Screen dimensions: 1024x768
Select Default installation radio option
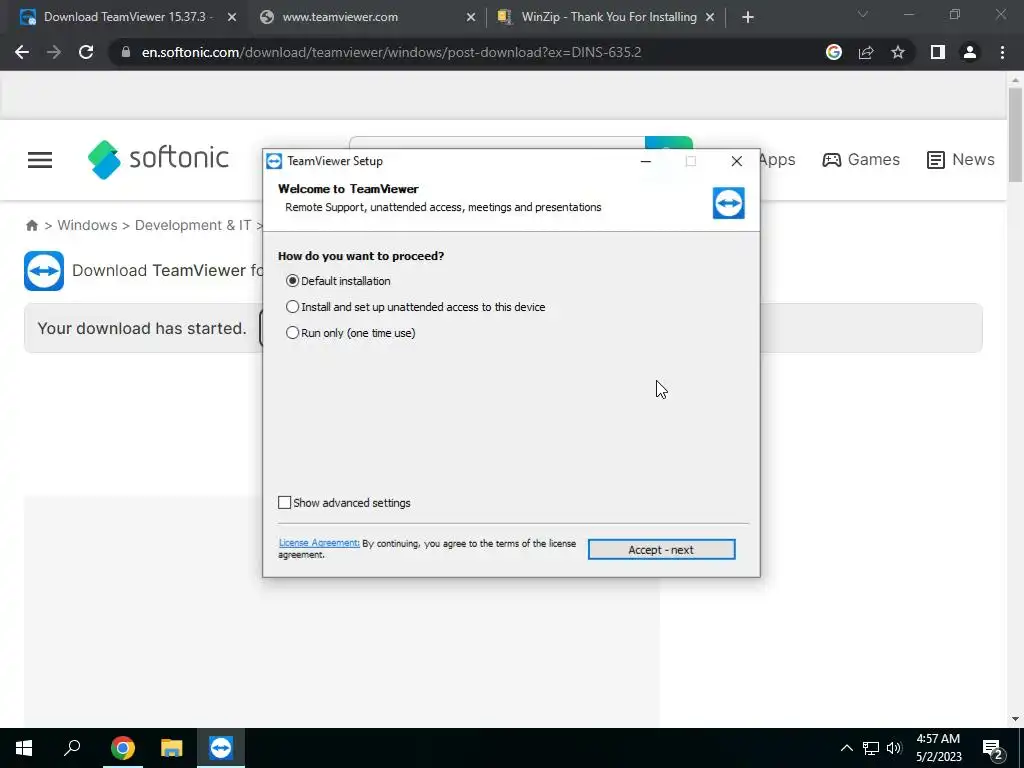pos(338,281)
